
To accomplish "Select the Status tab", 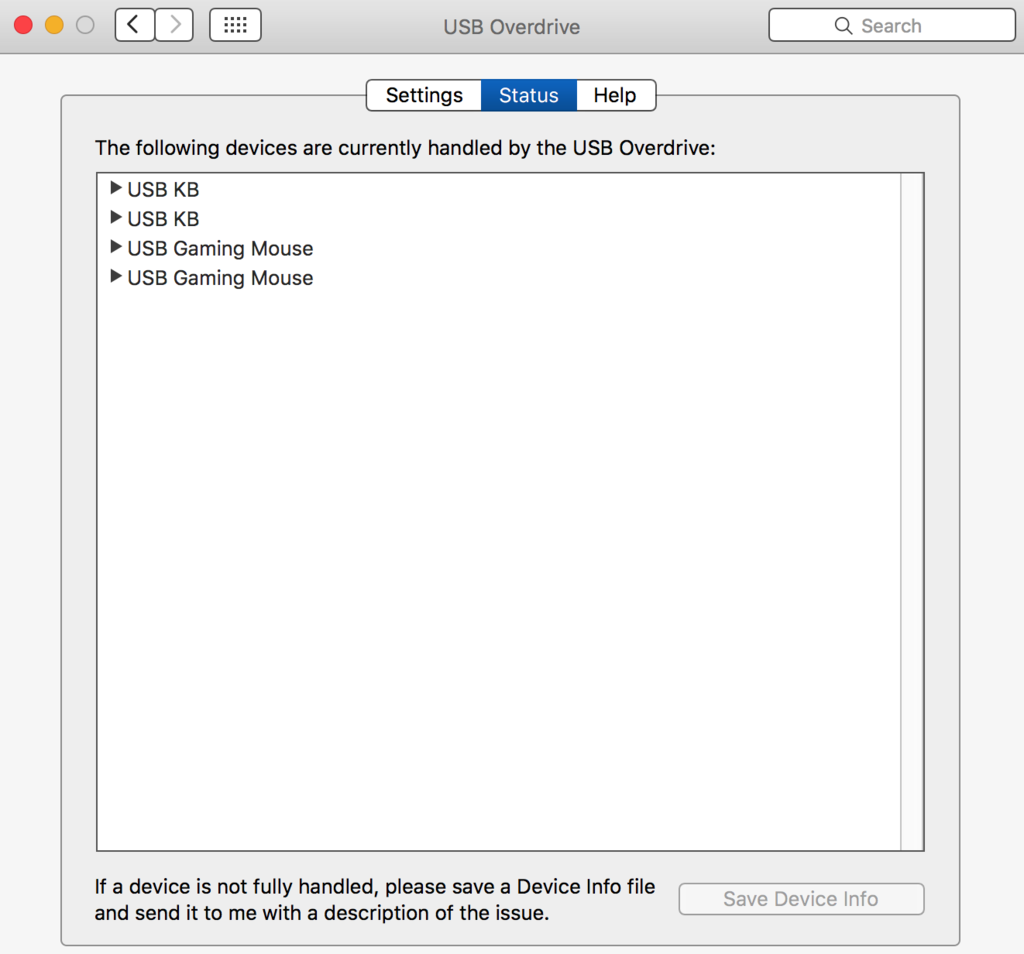I will pyautogui.click(x=529, y=95).
